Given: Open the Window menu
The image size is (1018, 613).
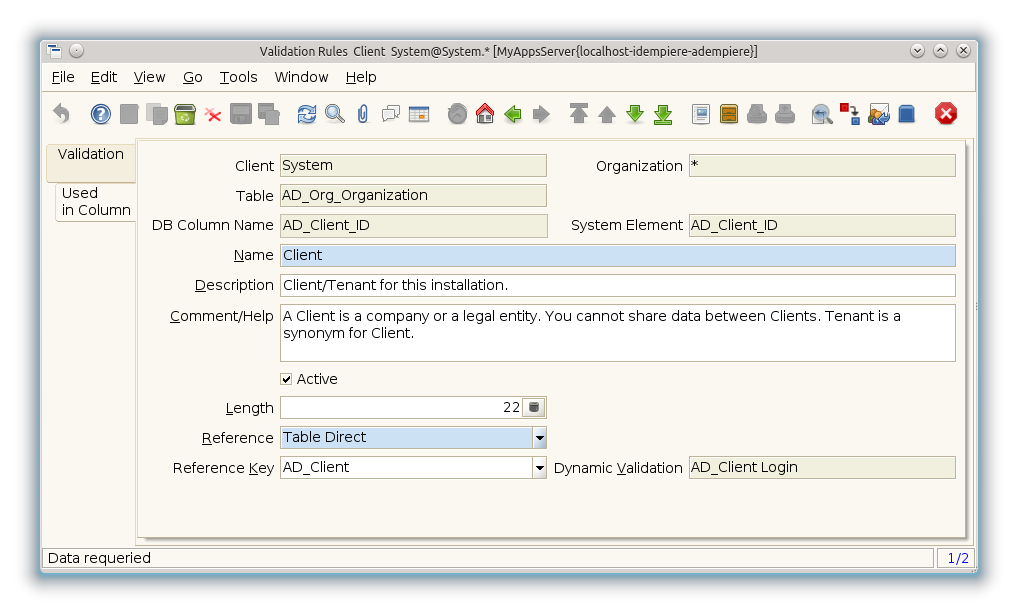Looking at the screenshot, I should coord(301,77).
